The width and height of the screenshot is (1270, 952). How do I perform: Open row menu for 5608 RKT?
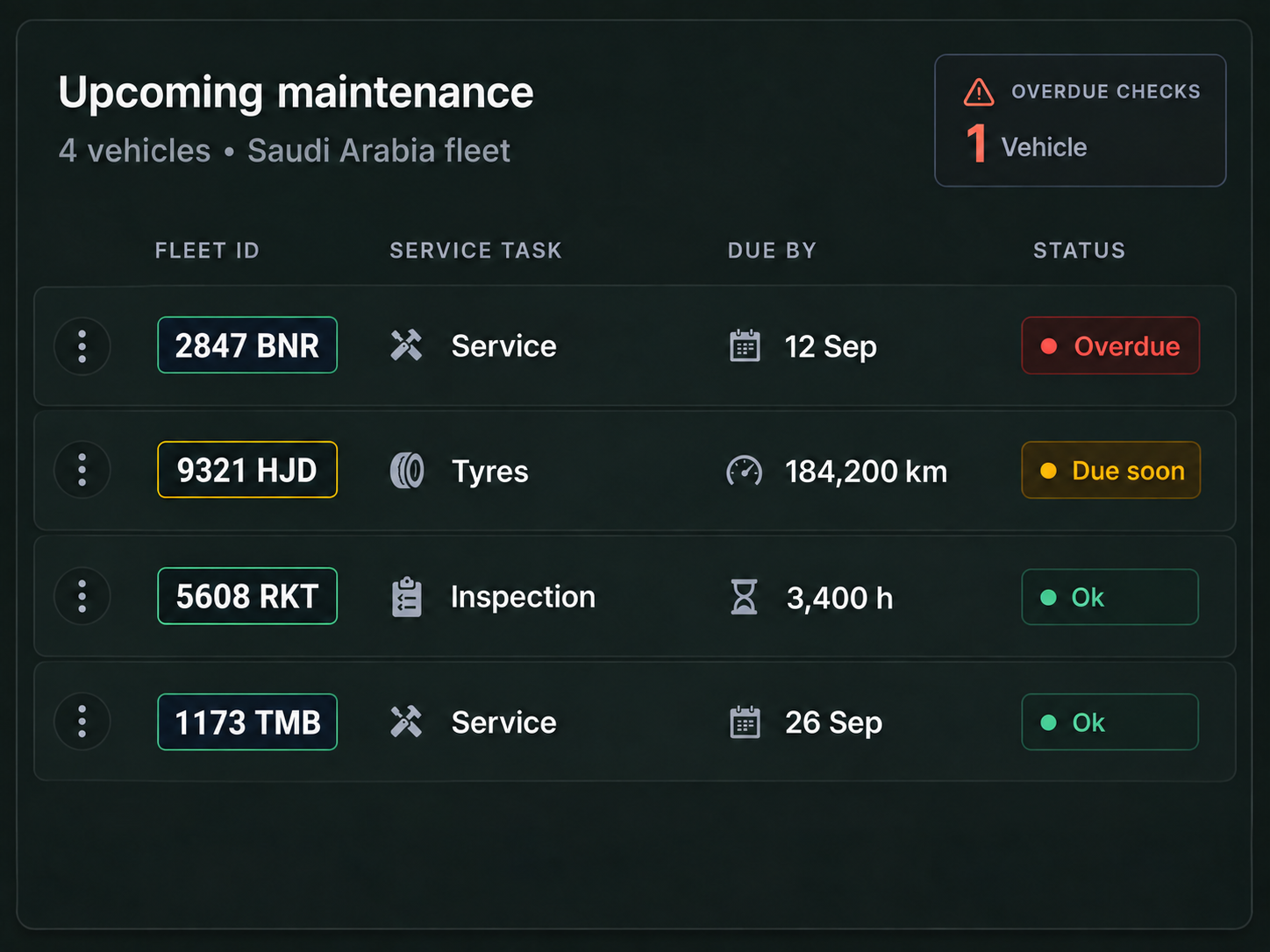point(82,596)
